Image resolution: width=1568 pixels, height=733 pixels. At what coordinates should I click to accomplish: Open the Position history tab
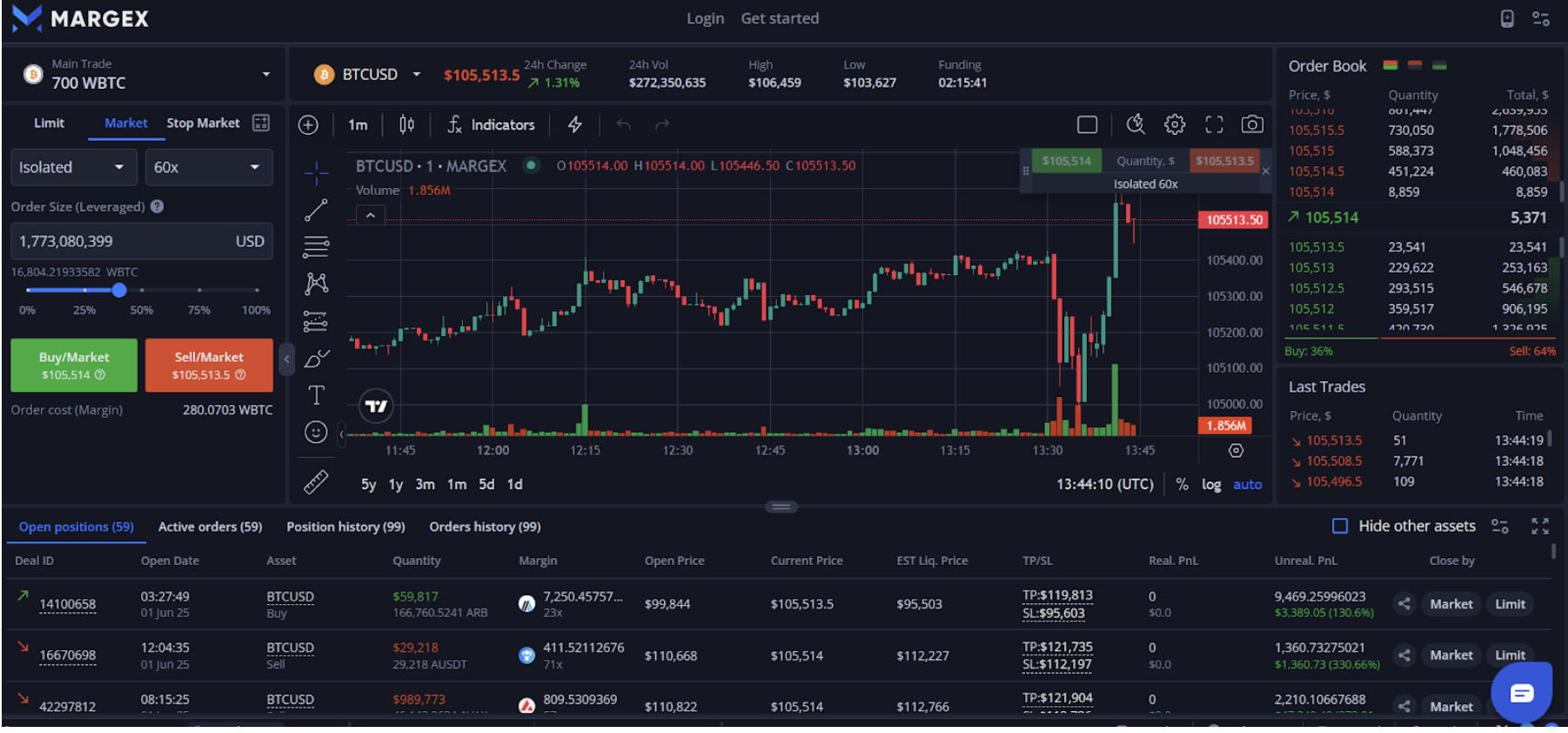click(345, 527)
